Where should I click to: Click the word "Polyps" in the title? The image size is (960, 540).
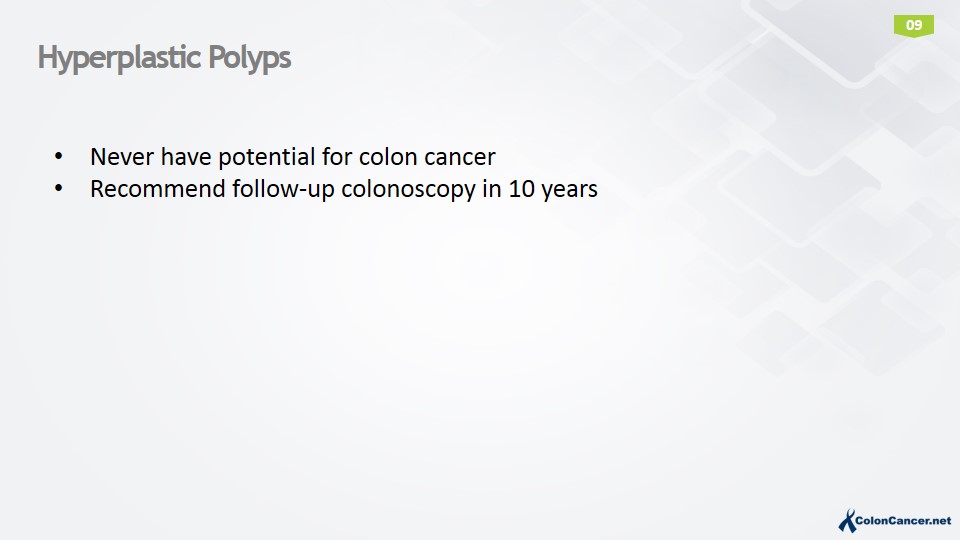(x=250, y=58)
